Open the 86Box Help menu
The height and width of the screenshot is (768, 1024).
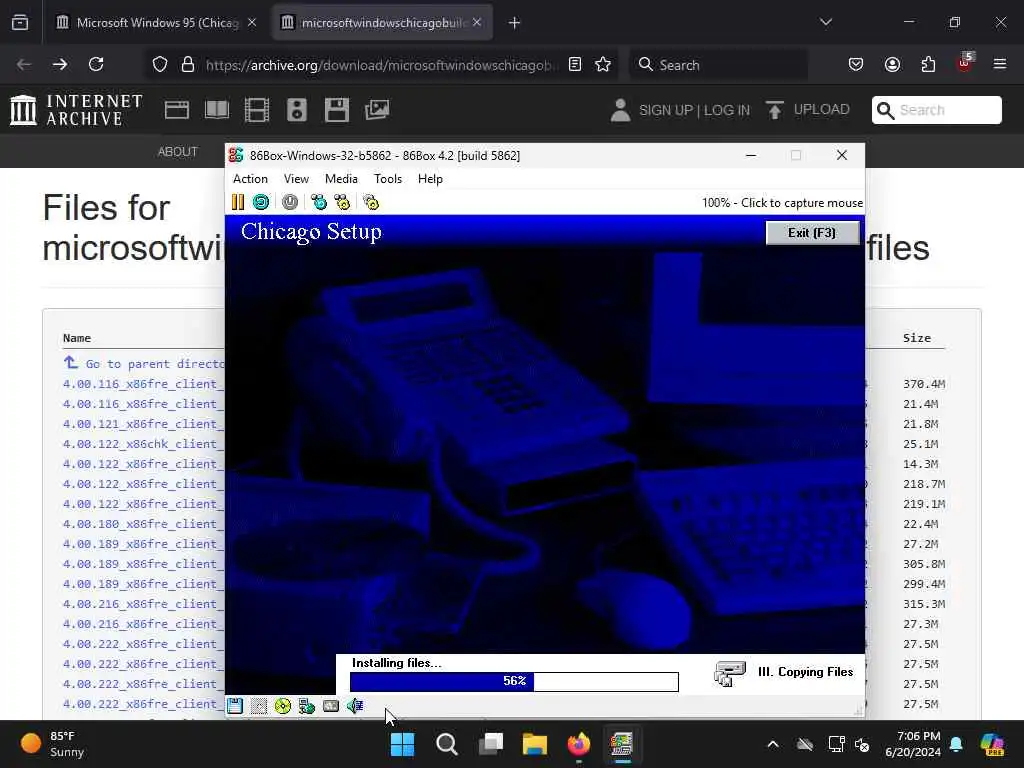(x=430, y=179)
